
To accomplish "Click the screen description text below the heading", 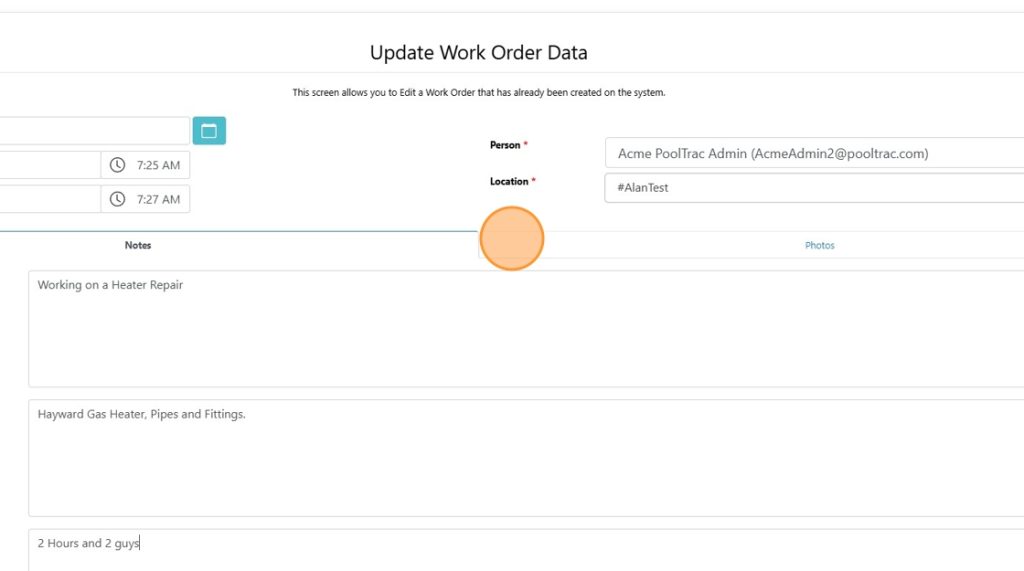I will tap(479, 92).
